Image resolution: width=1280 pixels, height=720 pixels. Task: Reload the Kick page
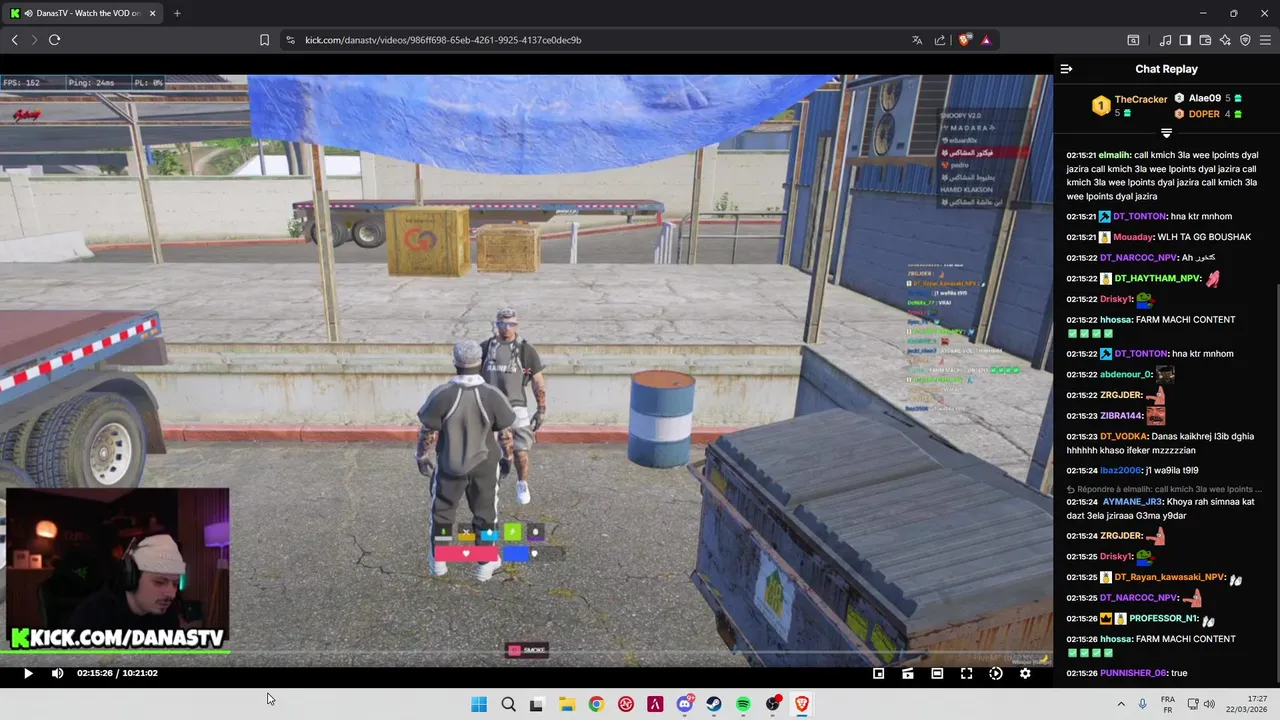(54, 40)
